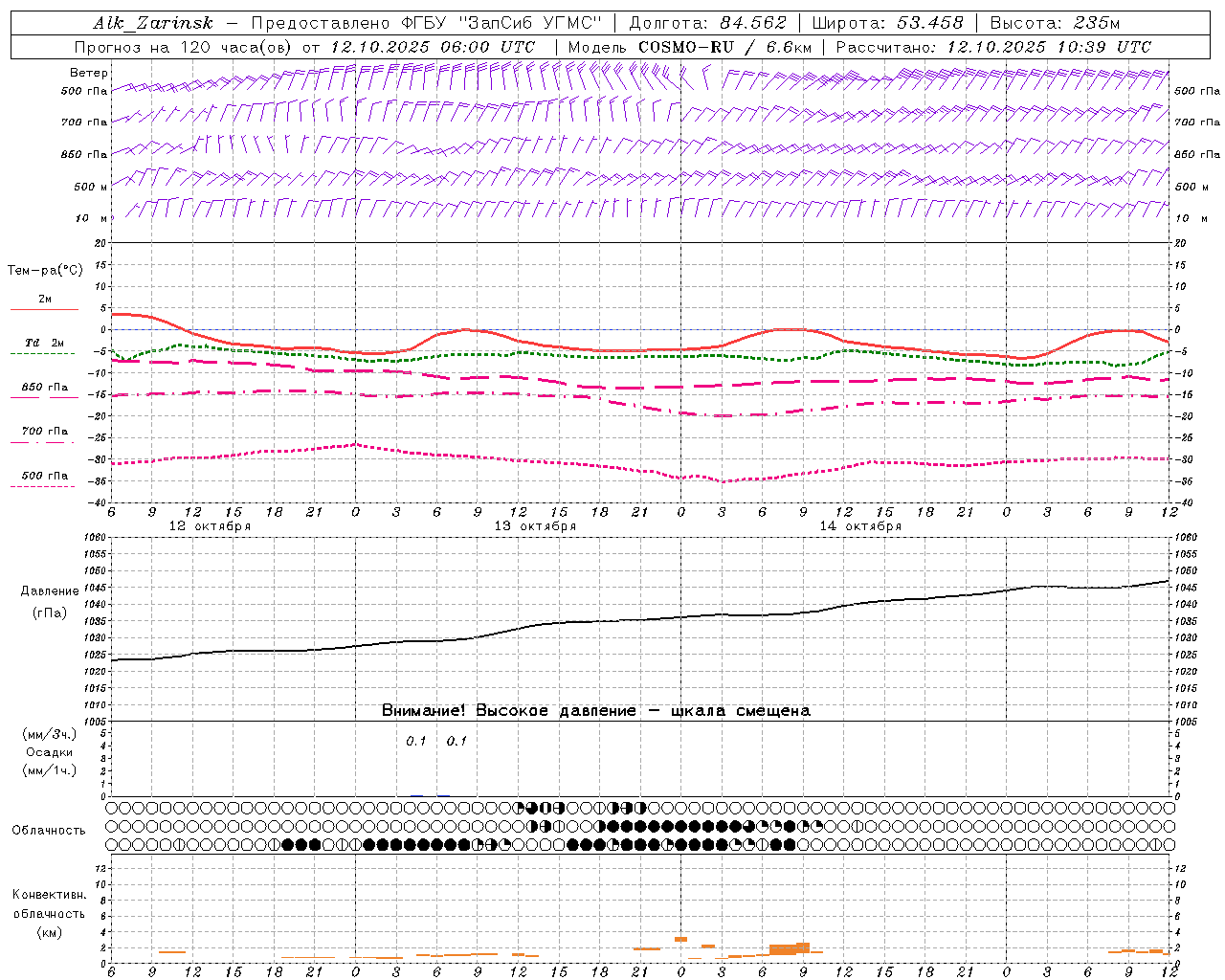Click the Осадки chart label
This screenshot has width=1225, height=980.
[x=50, y=753]
